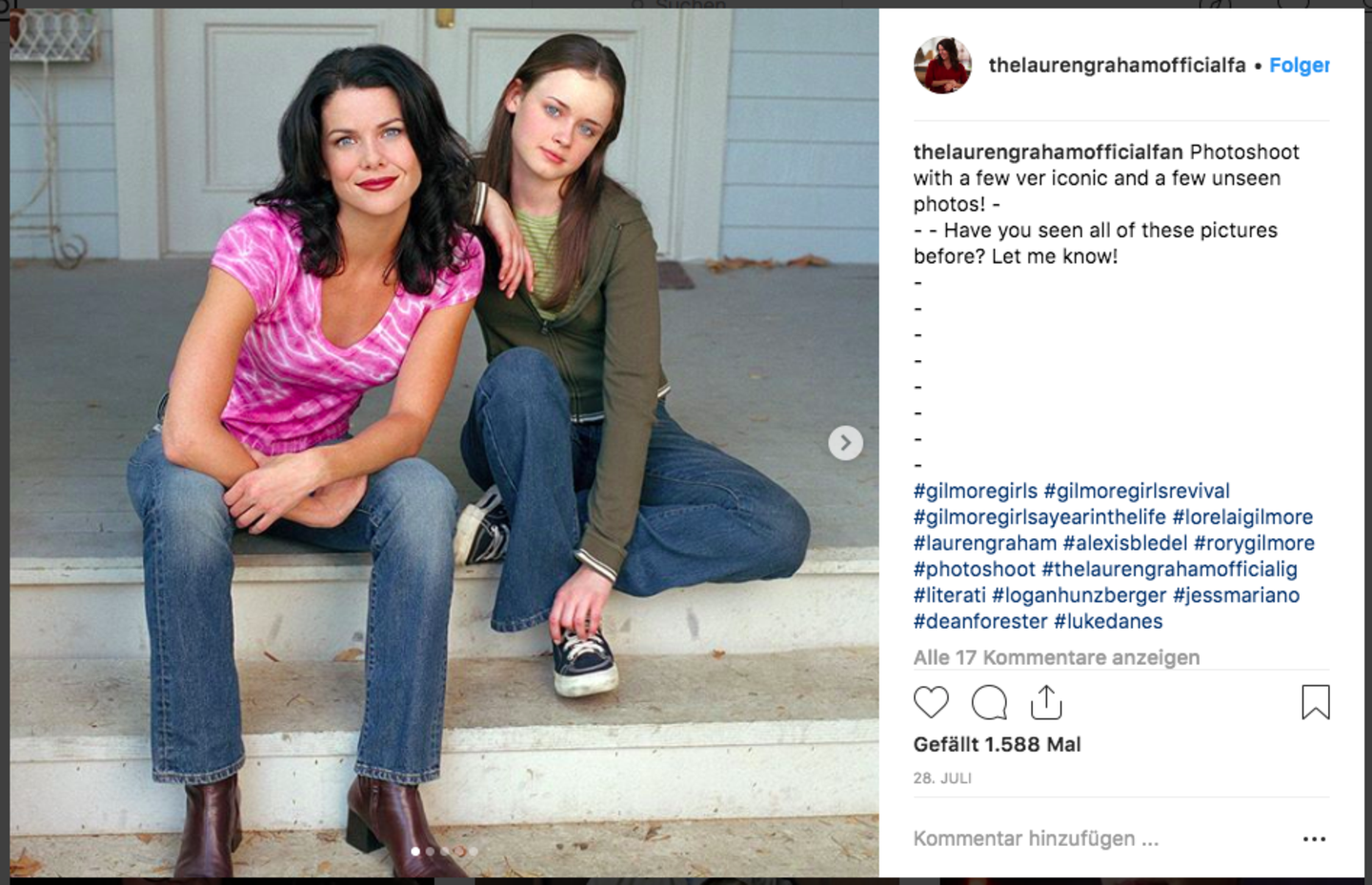1372x885 pixels.
Task: Open the #laurengraham hashtag
Action: [x=984, y=543]
